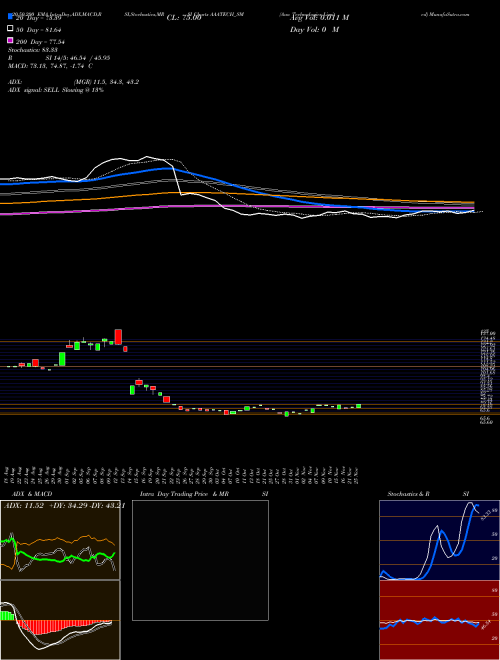Click the tall green candlestick before the gap
Viewport: 500px width, 660px height.
pyautogui.click(x=62, y=359)
